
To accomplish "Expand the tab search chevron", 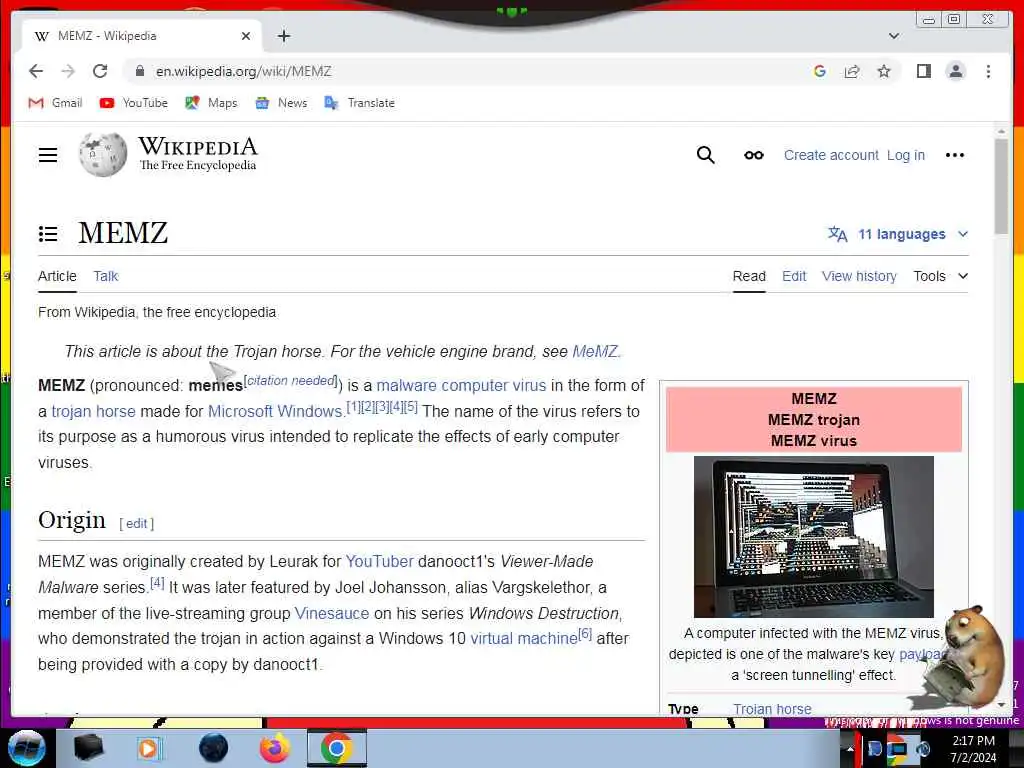I will tap(894, 36).
